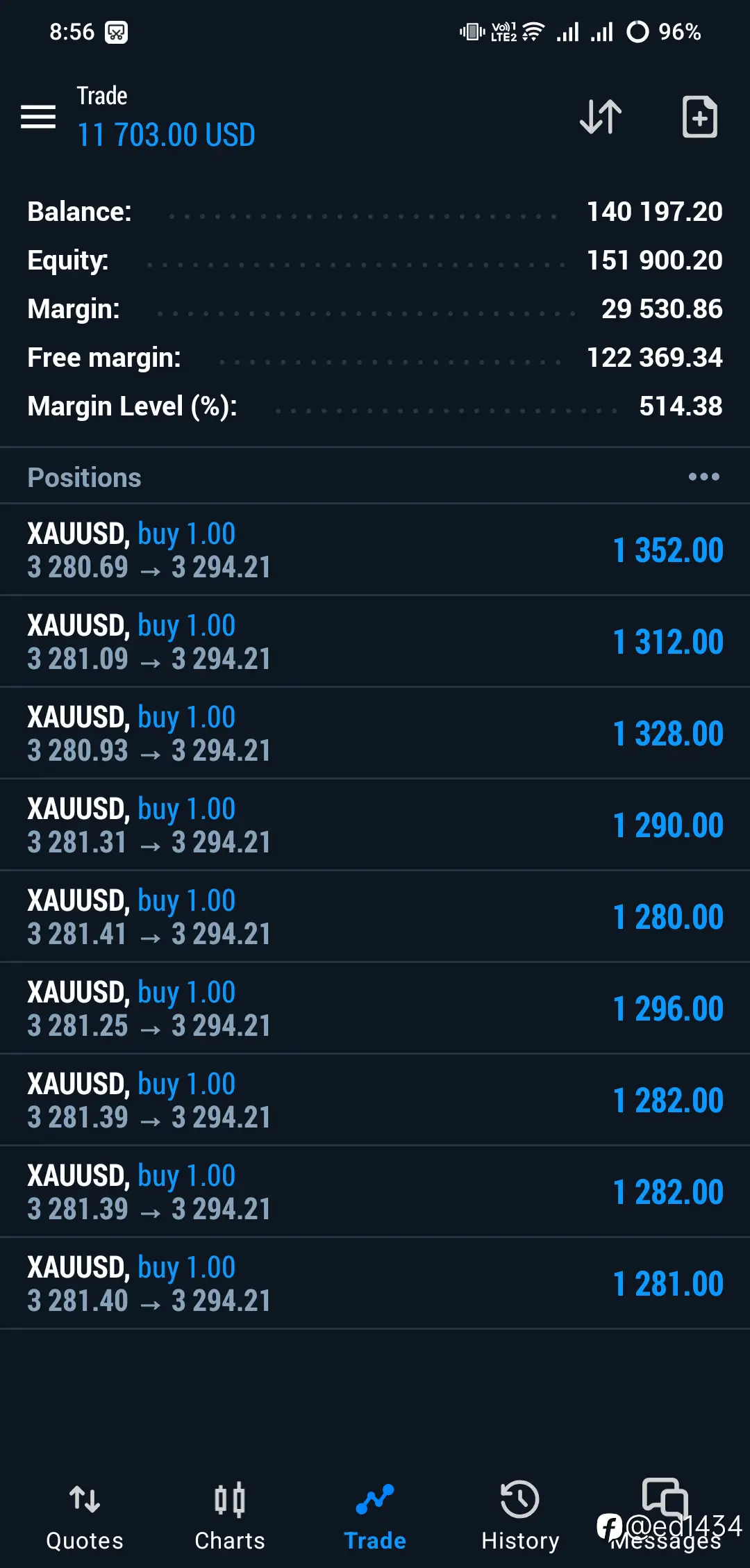Expand the position with profit 1 290.00
The width and height of the screenshot is (750, 1568).
click(x=375, y=825)
